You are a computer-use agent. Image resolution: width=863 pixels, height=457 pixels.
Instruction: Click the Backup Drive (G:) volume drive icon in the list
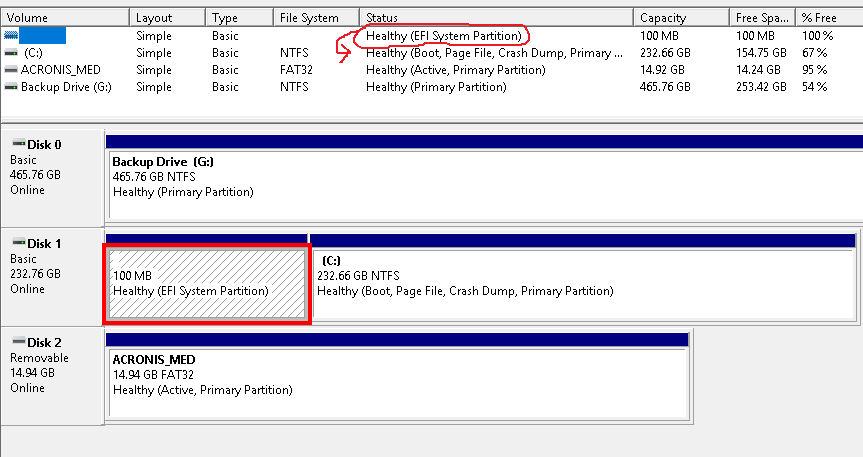[x=11, y=87]
